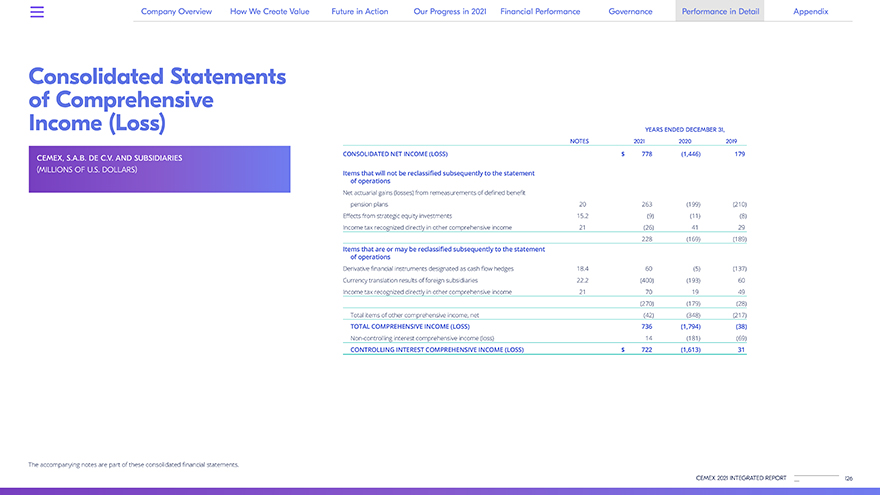Open the hamburger menu icon
880x495 pixels.
pyautogui.click(x=37, y=12)
